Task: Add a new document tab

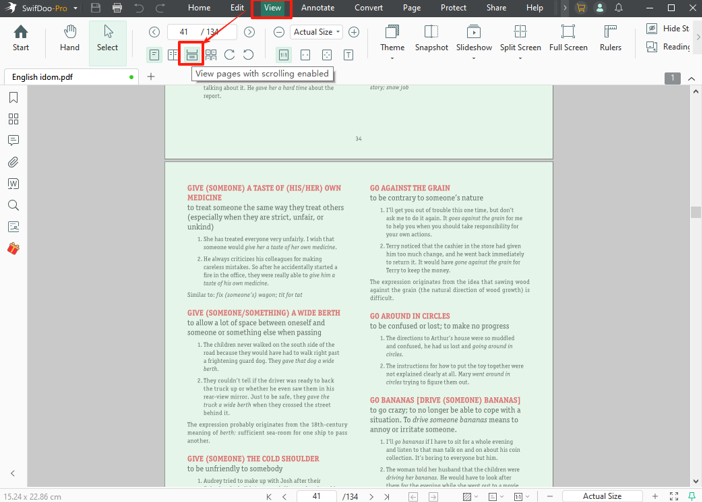Action: tap(151, 77)
